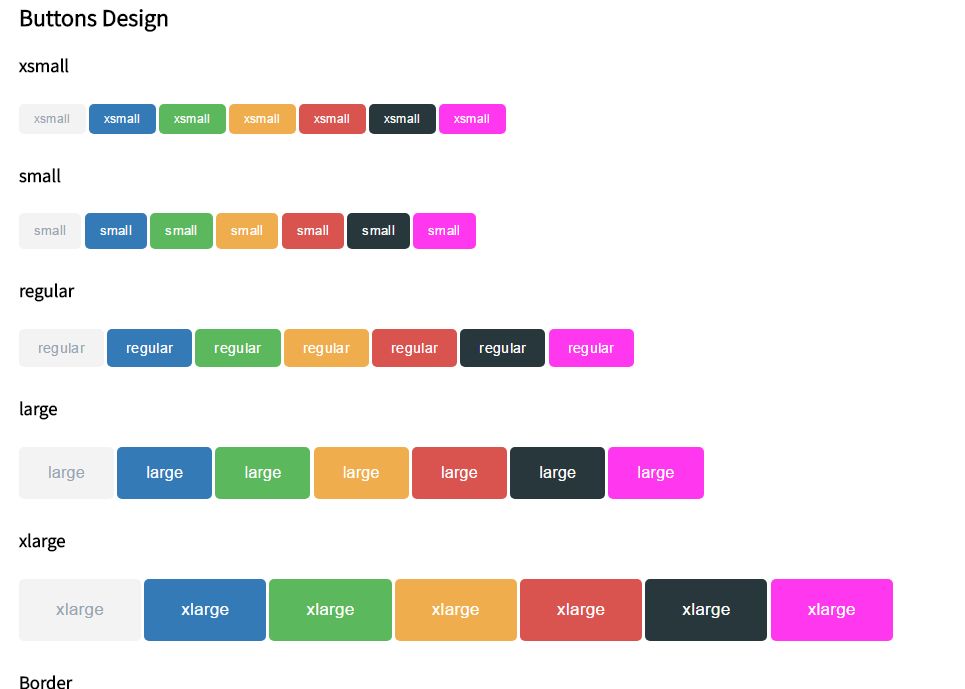Select the dark small button
This screenshot has height=689, width=965.
[x=378, y=231]
